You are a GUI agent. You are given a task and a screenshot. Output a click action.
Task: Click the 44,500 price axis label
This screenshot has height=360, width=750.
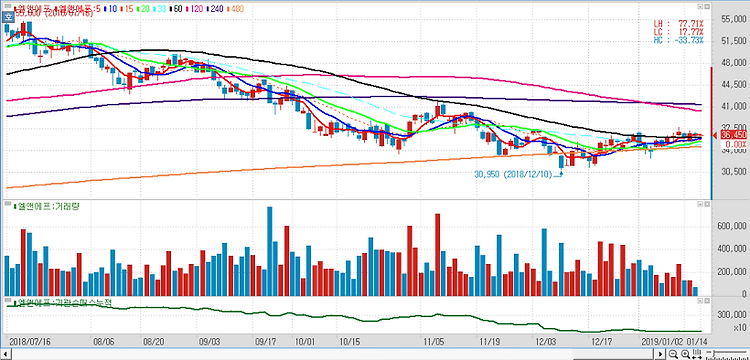click(734, 84)
